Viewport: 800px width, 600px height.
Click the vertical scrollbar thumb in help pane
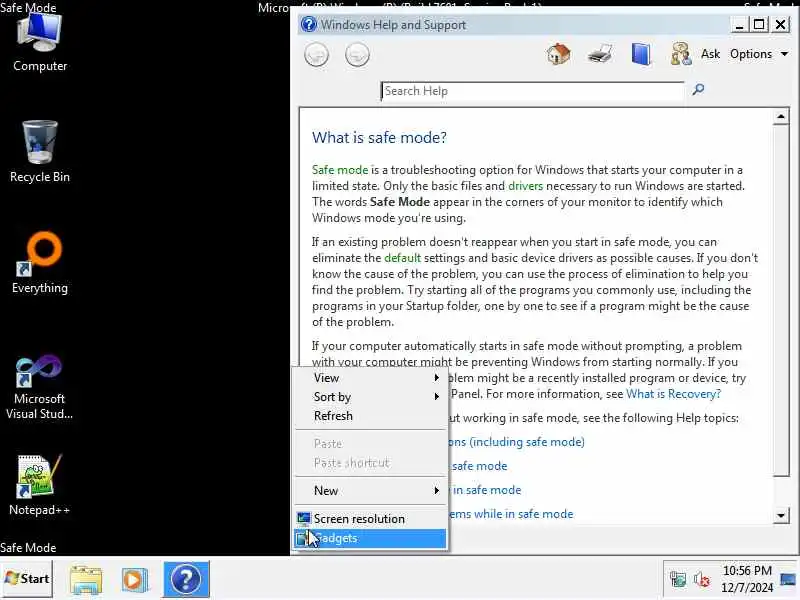[x=781, y=301]
